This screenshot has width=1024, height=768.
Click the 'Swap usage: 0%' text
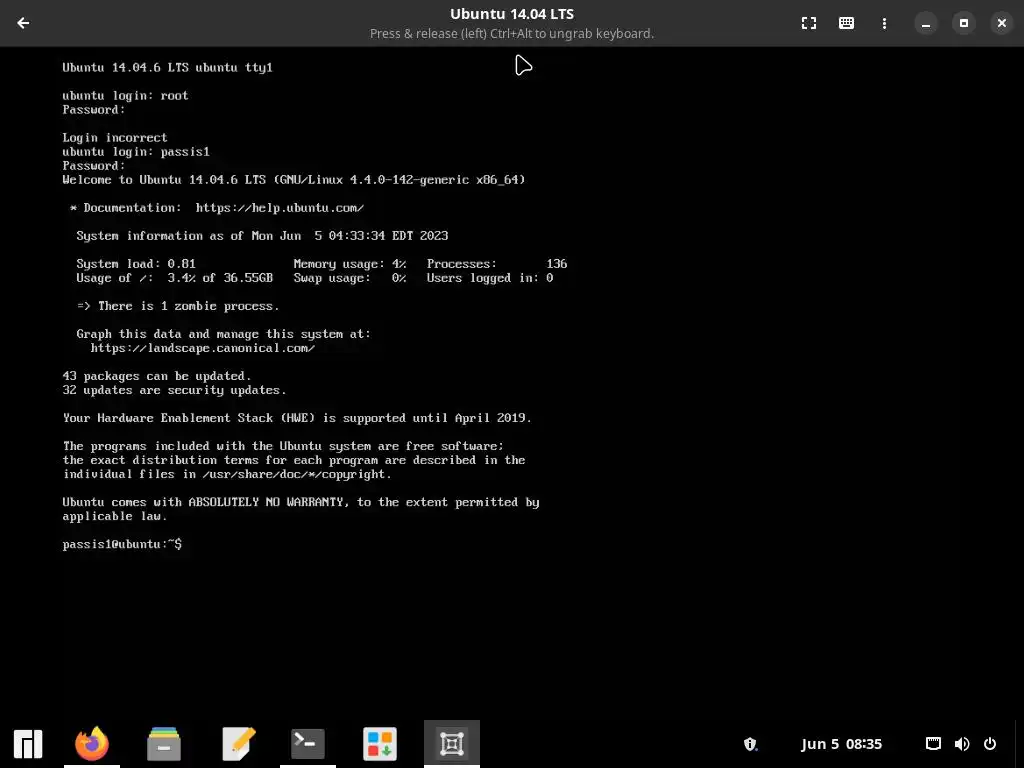click(x=350, y=278)
